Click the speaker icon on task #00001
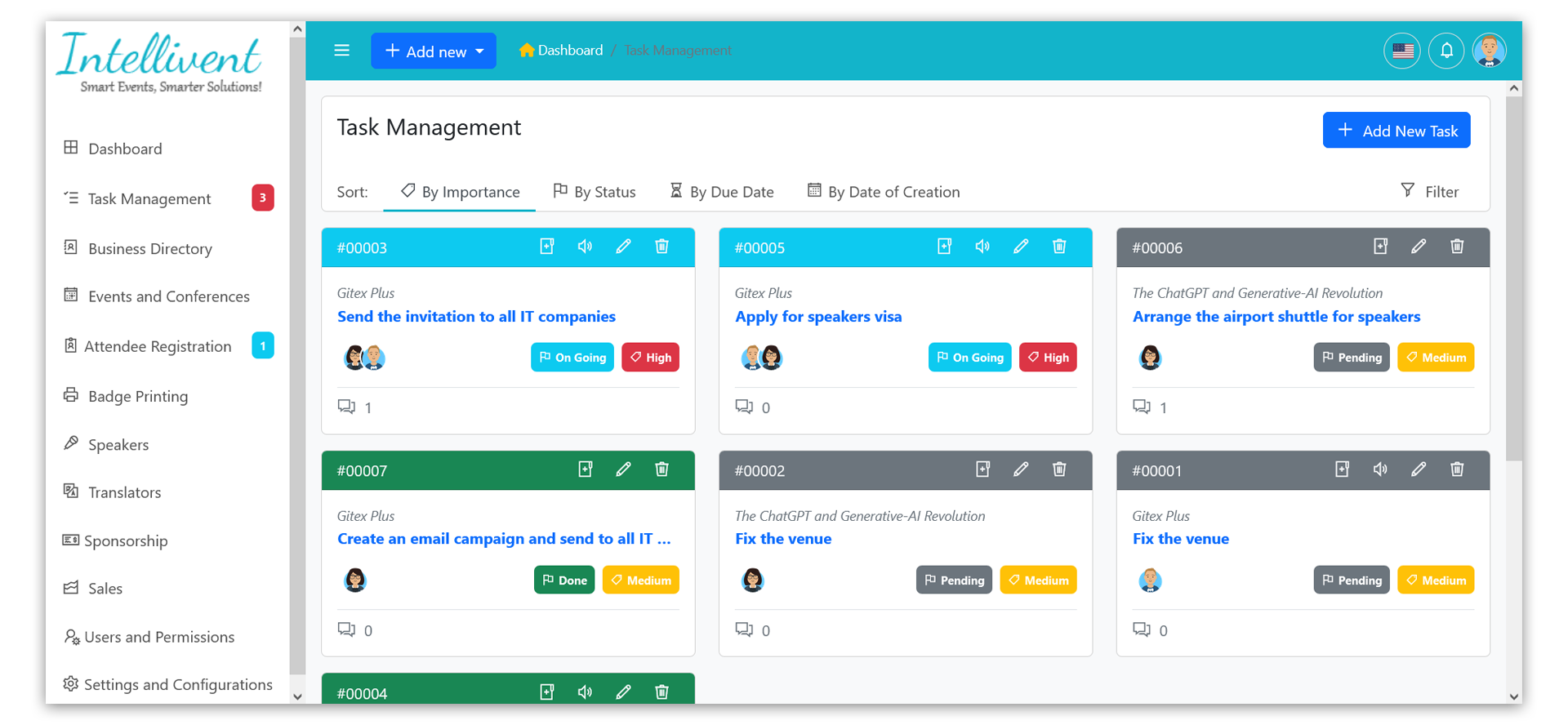 [1380, 469]
